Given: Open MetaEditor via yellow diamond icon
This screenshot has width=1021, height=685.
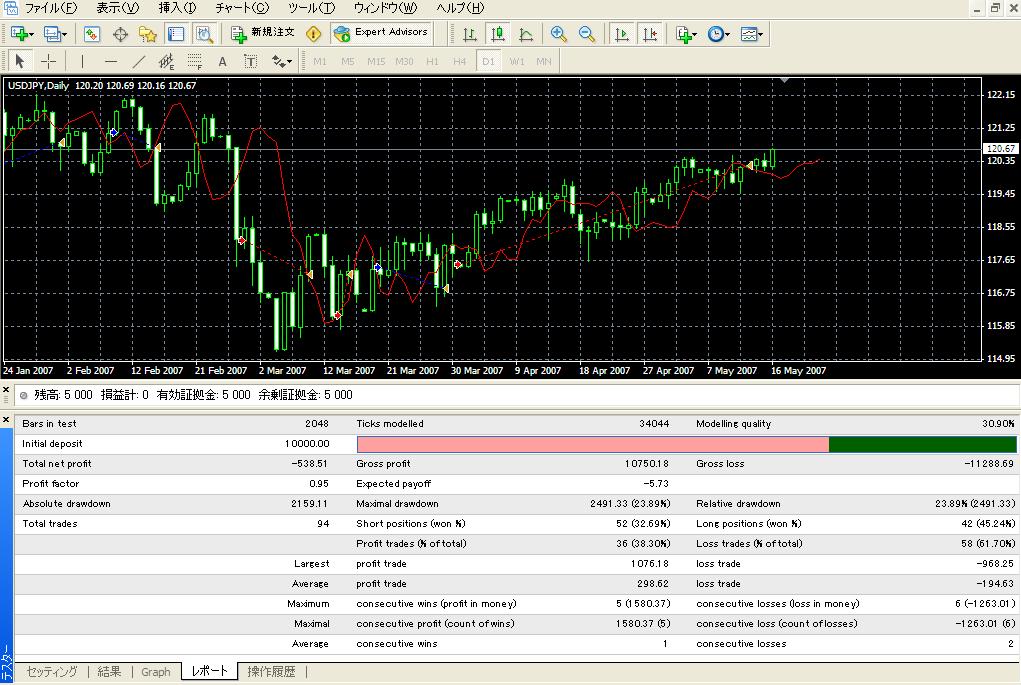Looking at the screenshot, I should click(x=313, y=34).
